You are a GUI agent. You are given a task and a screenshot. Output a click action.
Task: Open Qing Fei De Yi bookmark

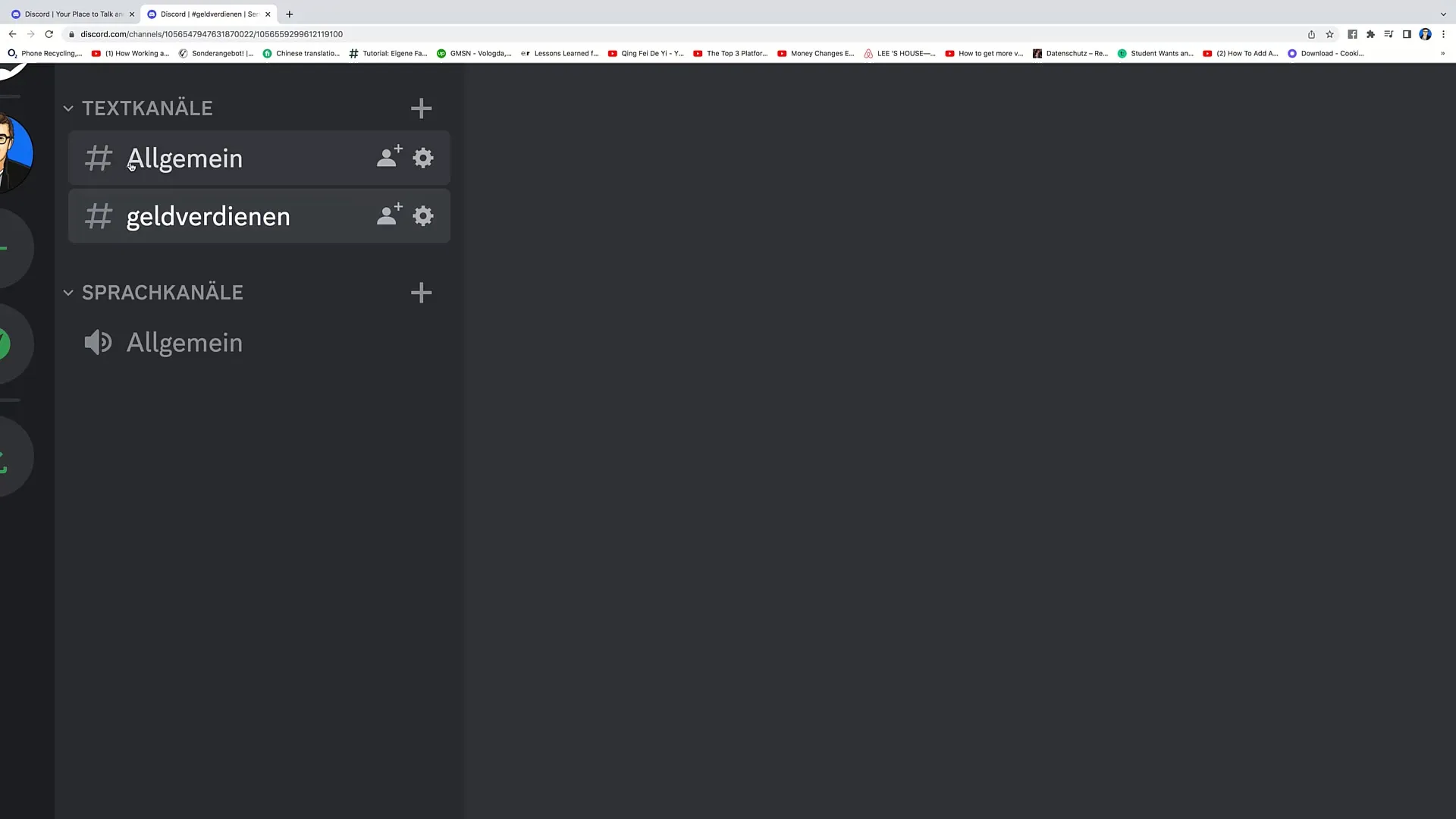click(x=646, y=53)
